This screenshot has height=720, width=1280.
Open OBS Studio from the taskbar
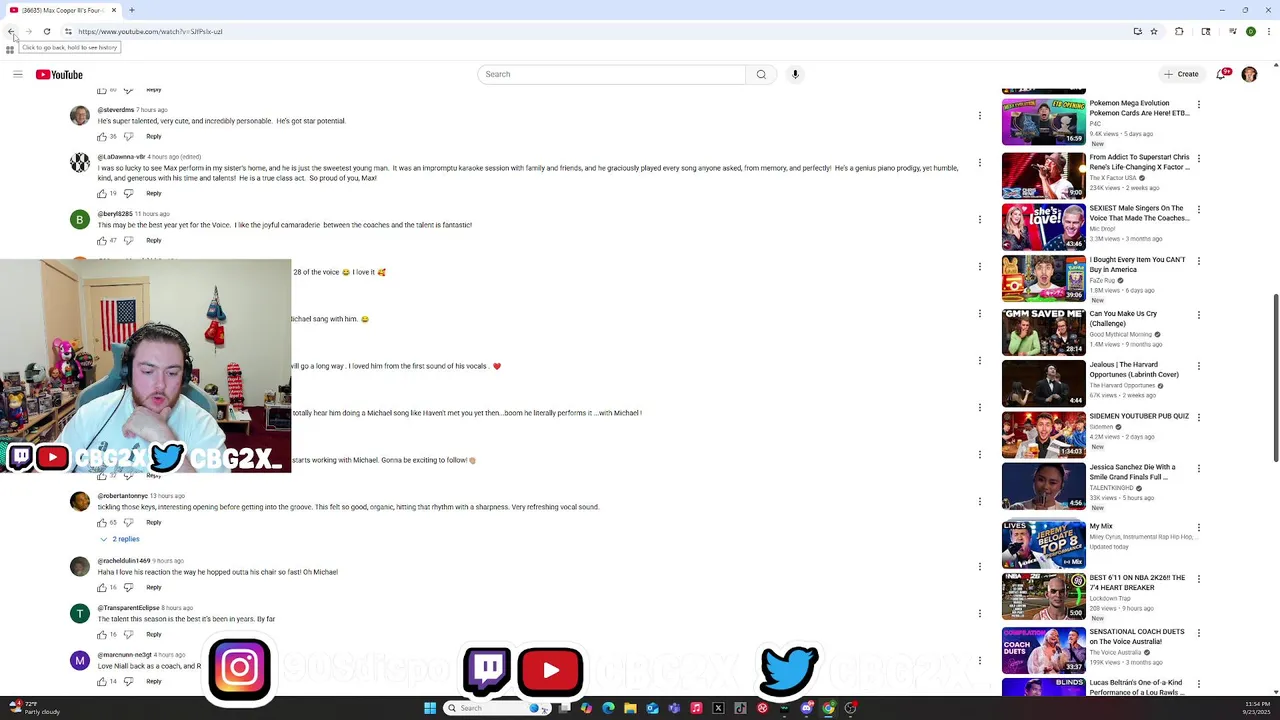(x=850, y=708)
